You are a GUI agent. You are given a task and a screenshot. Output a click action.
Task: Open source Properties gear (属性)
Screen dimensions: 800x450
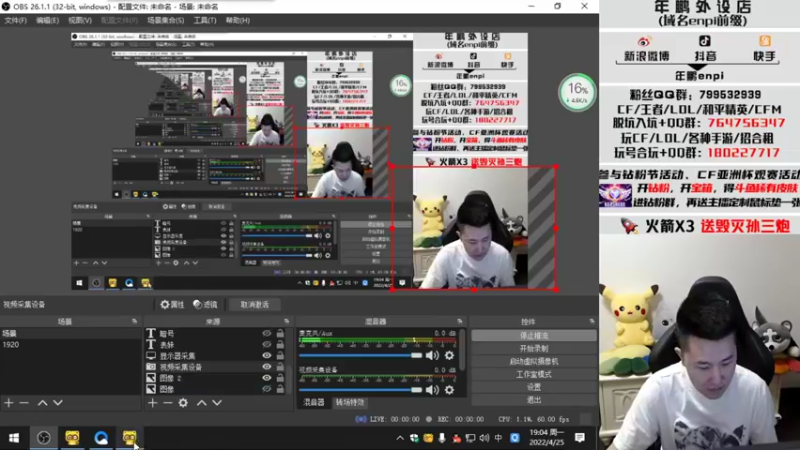coord(172,305)
